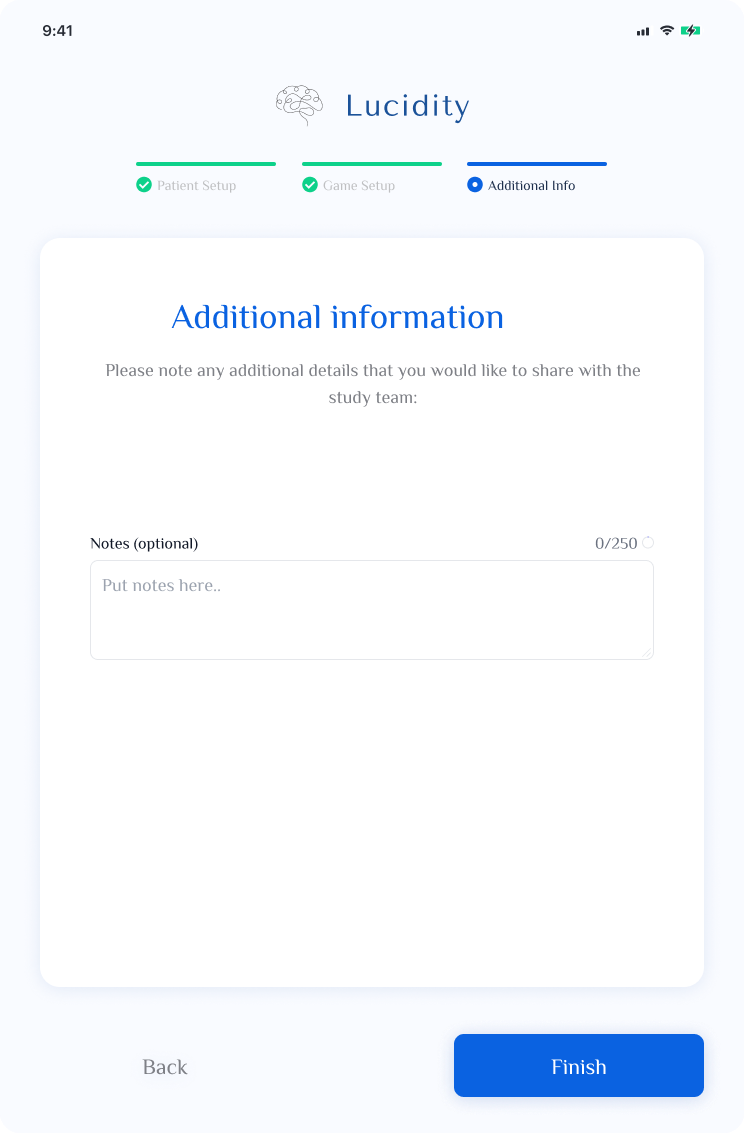Viewport: 744px width, 1133px height.
Task: Click the textarea resize handle corner
Action: click(x=646, y=652)
